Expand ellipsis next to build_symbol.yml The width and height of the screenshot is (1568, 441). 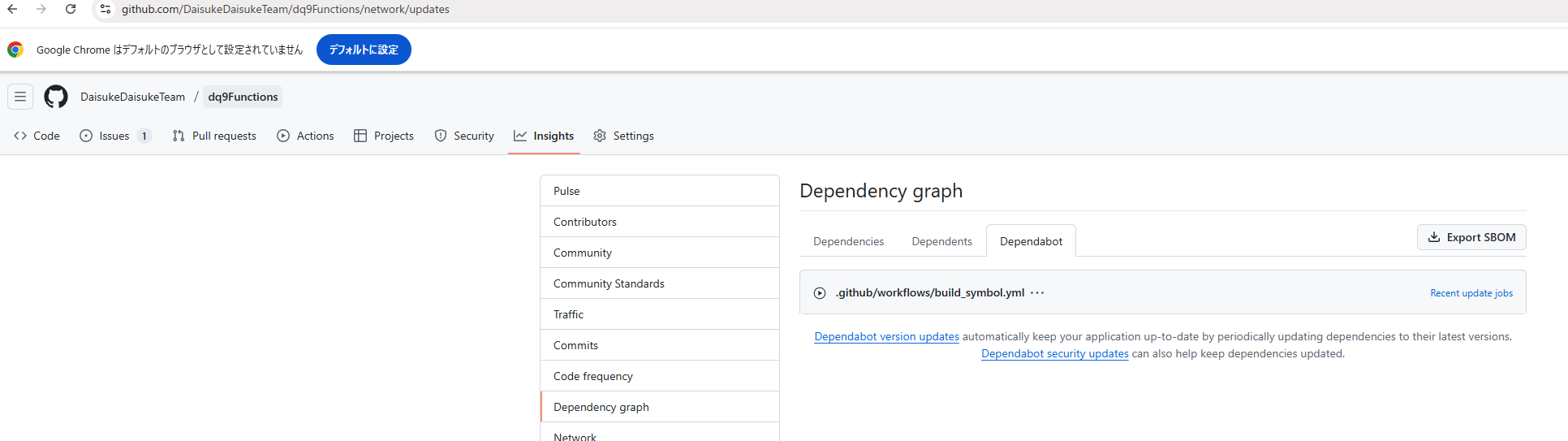(1037, 293)
